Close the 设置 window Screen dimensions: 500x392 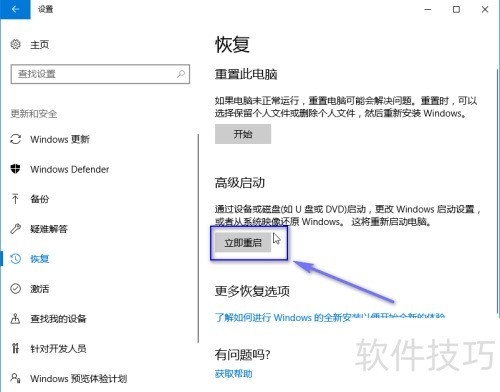(x=485, y=9)
